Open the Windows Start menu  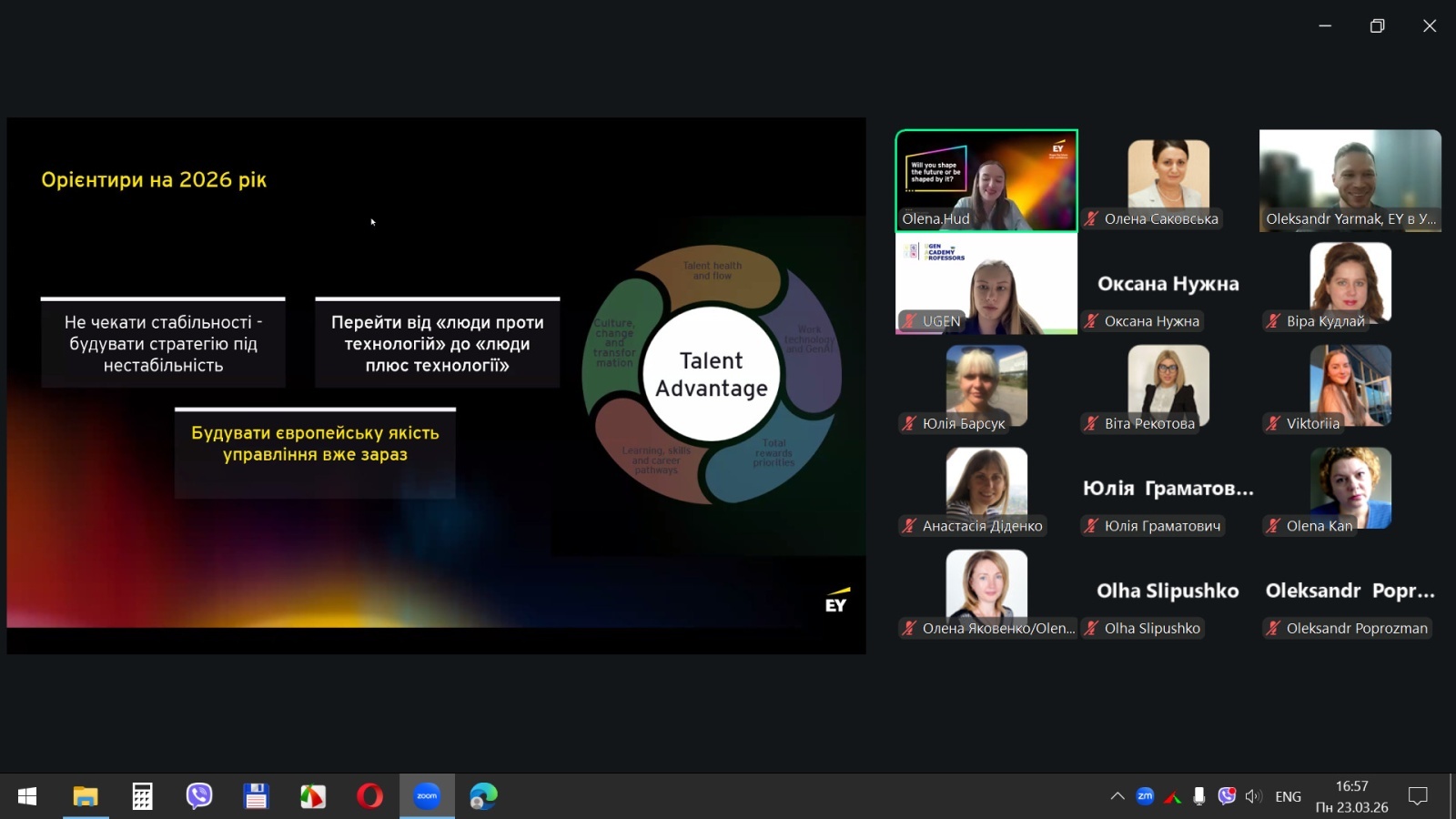tap(27, 796)
